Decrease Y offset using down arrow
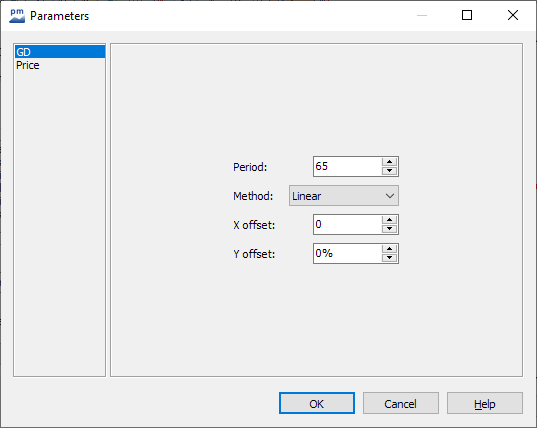The width and height of the screenshot is (537, 428). click(389, 258)
